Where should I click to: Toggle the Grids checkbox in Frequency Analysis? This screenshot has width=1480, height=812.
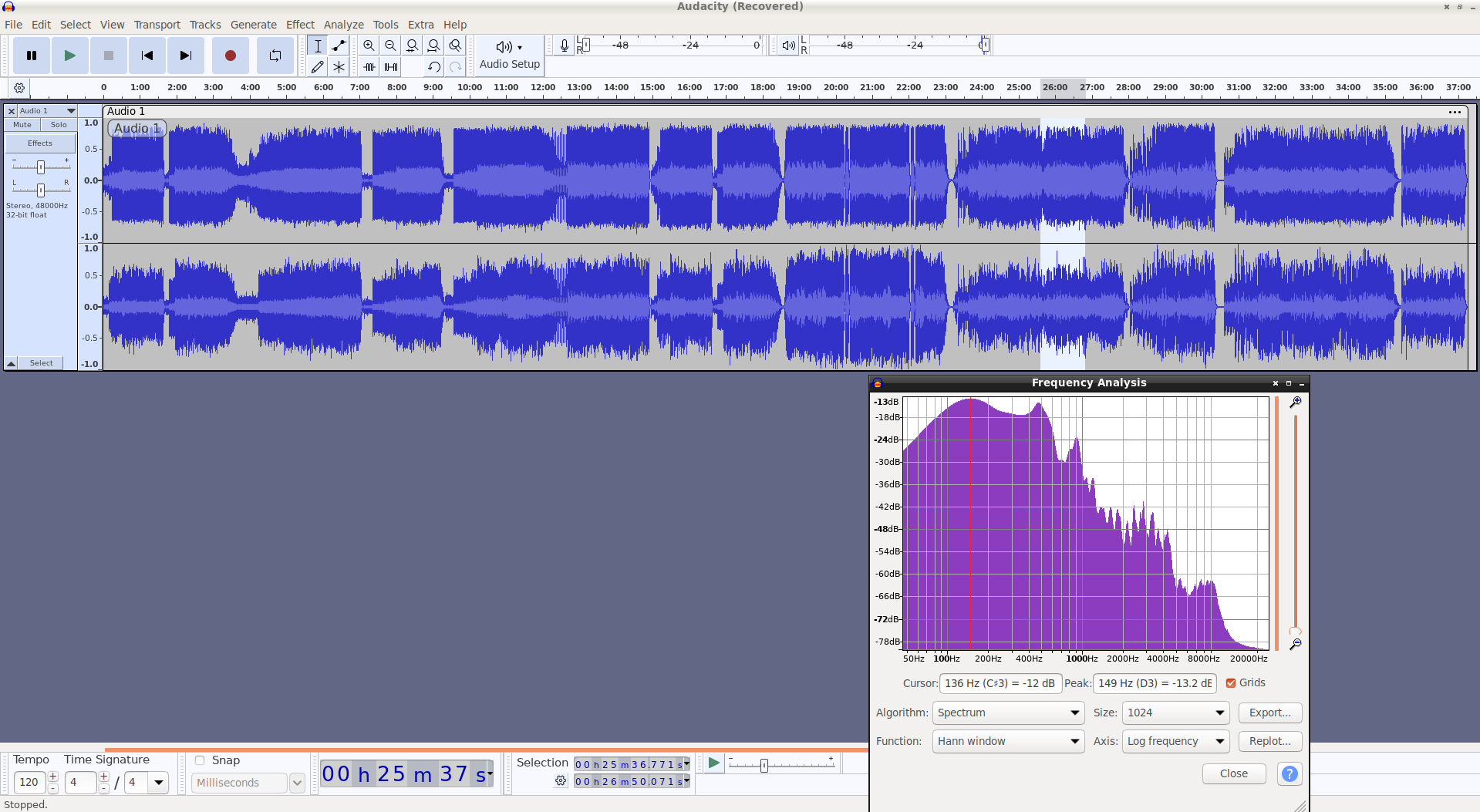coord(1231,683)
